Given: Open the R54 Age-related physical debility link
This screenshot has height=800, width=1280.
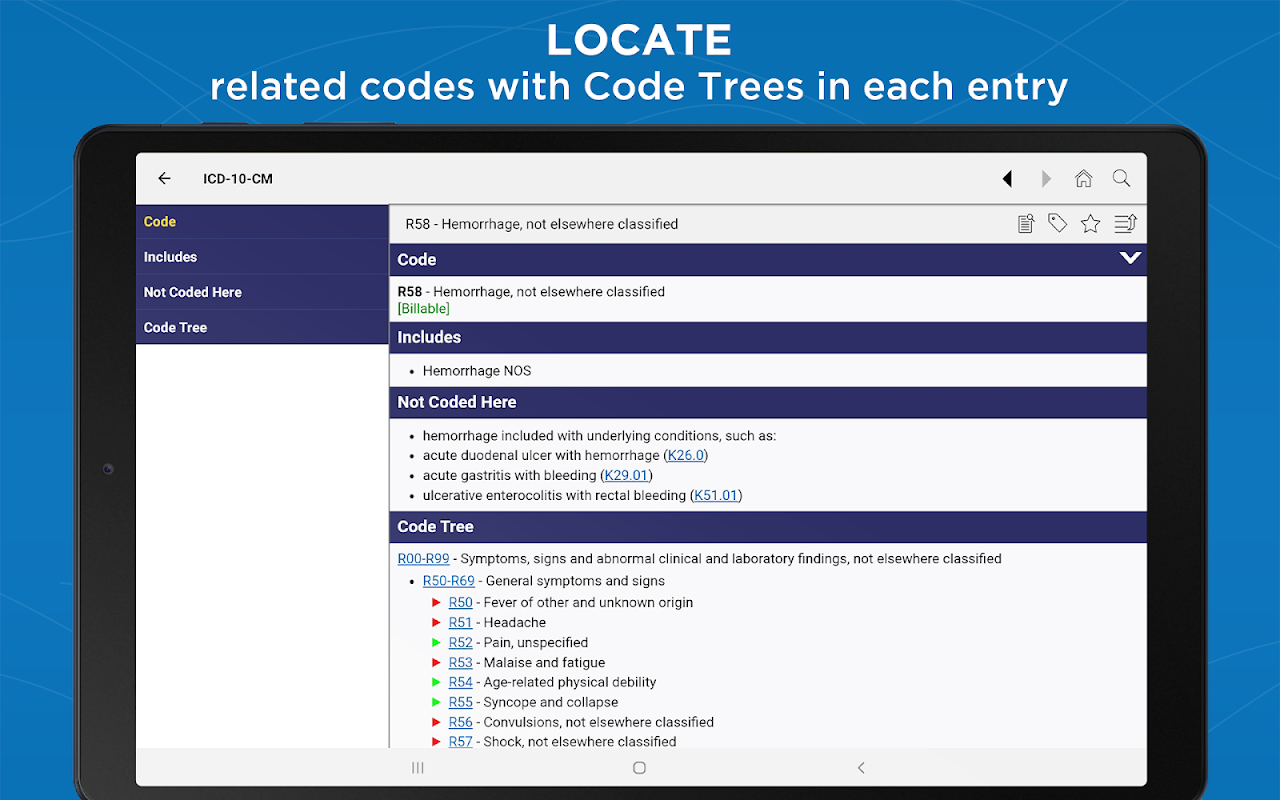Looking at the screenshot, I should (x=461, y=683).
